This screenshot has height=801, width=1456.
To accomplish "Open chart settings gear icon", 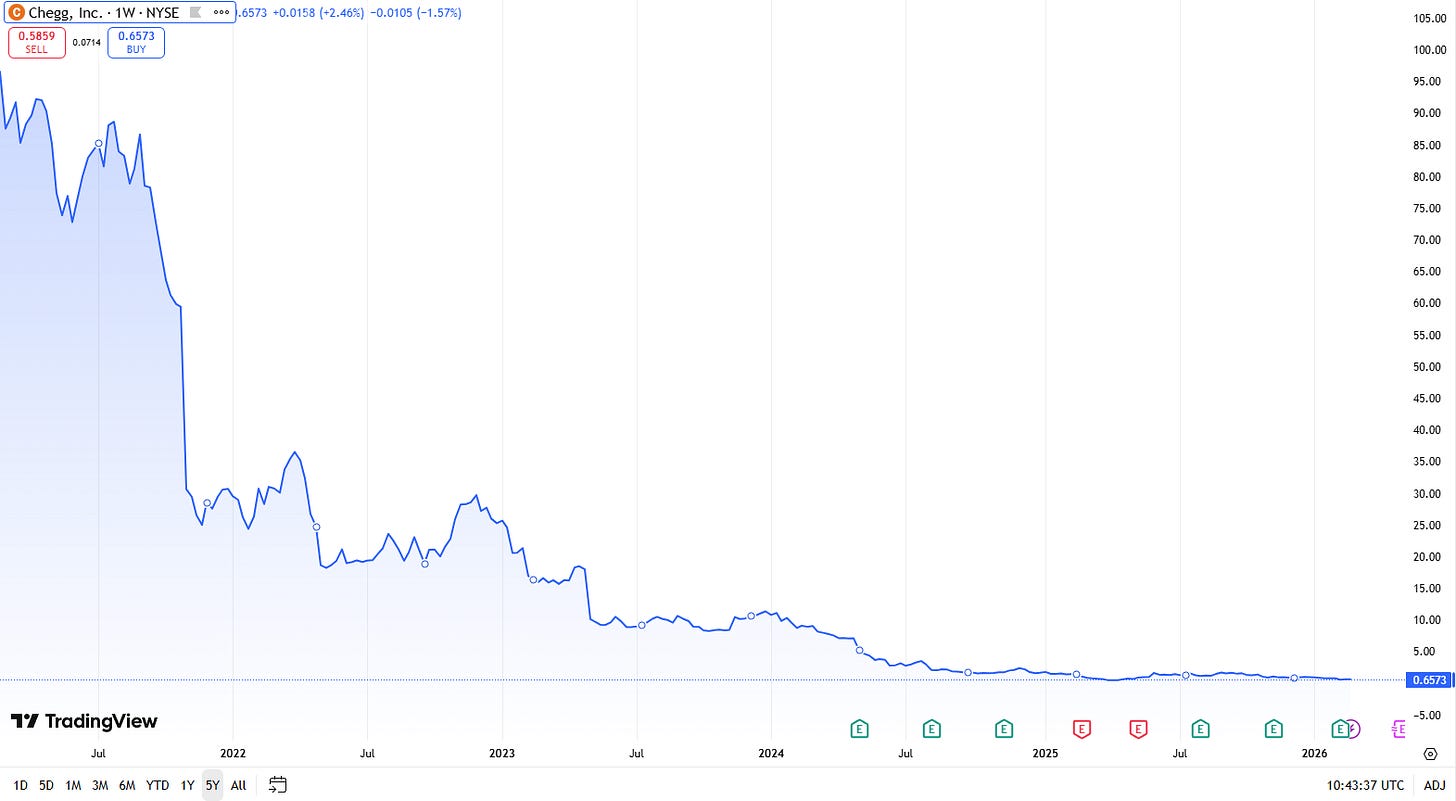I will [1431, 752].
